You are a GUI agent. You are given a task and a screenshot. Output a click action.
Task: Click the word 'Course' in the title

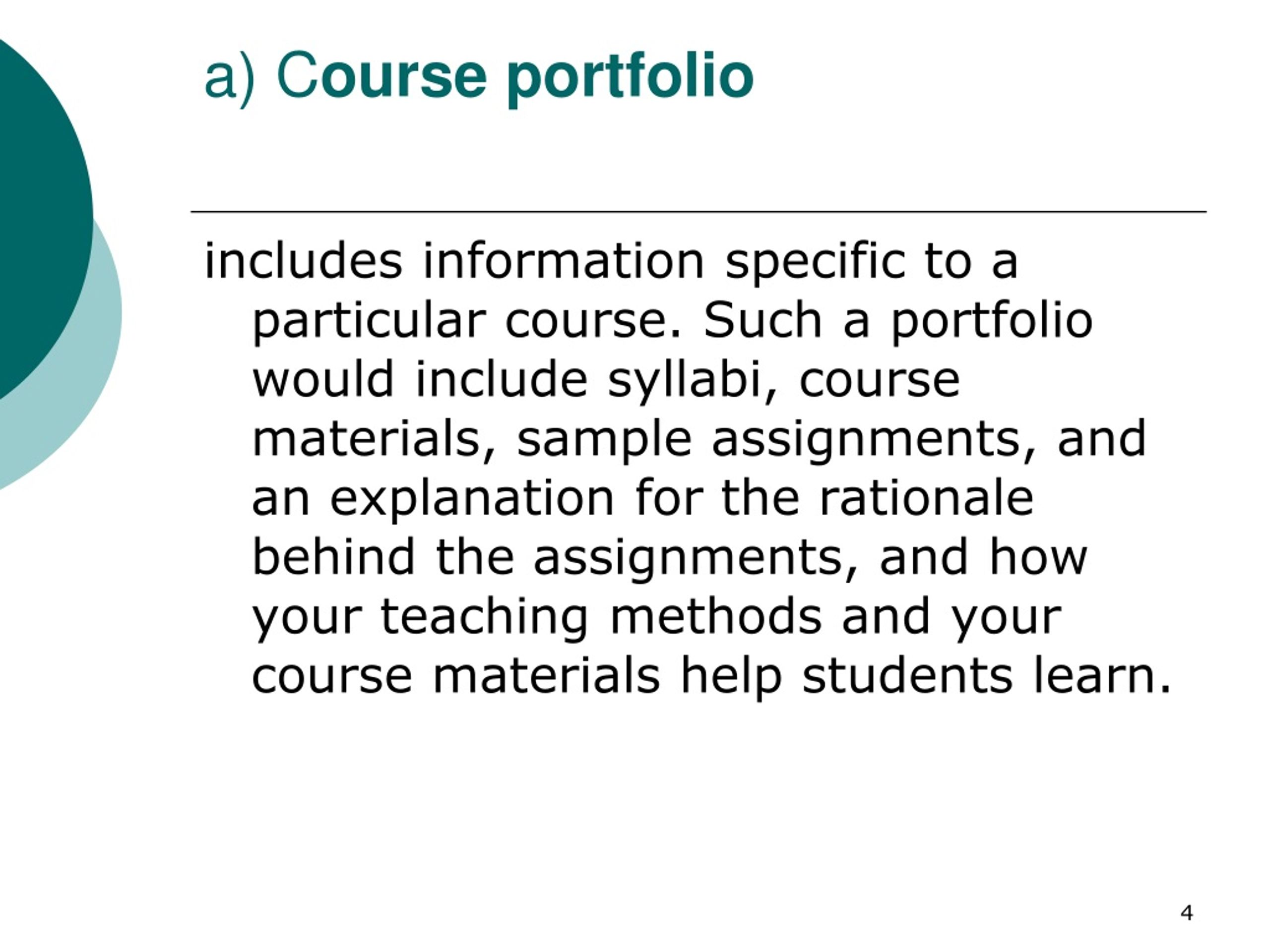tap(382, 75)
